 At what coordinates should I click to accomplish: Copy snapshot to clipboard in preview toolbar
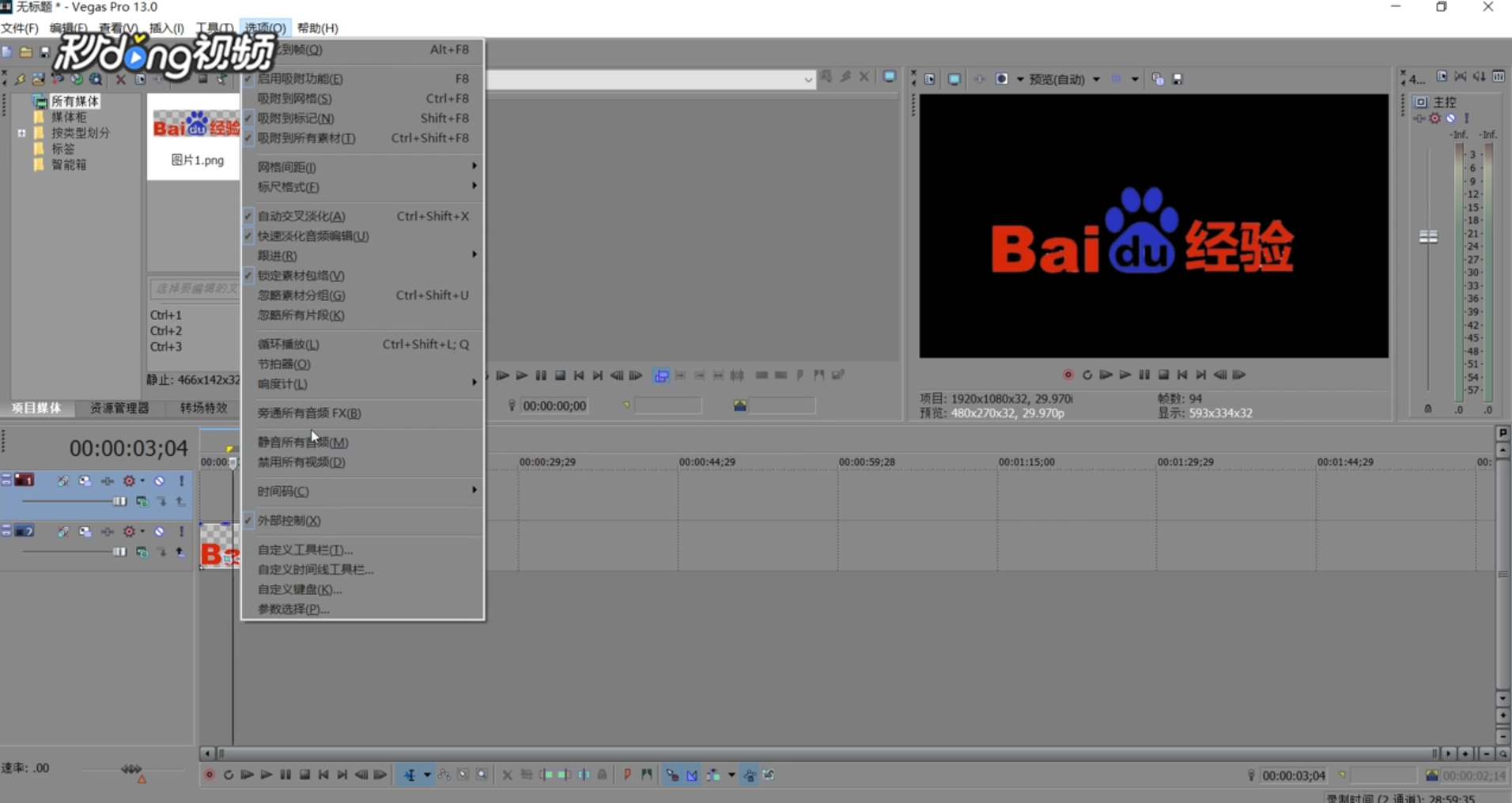coord(1158,79)
